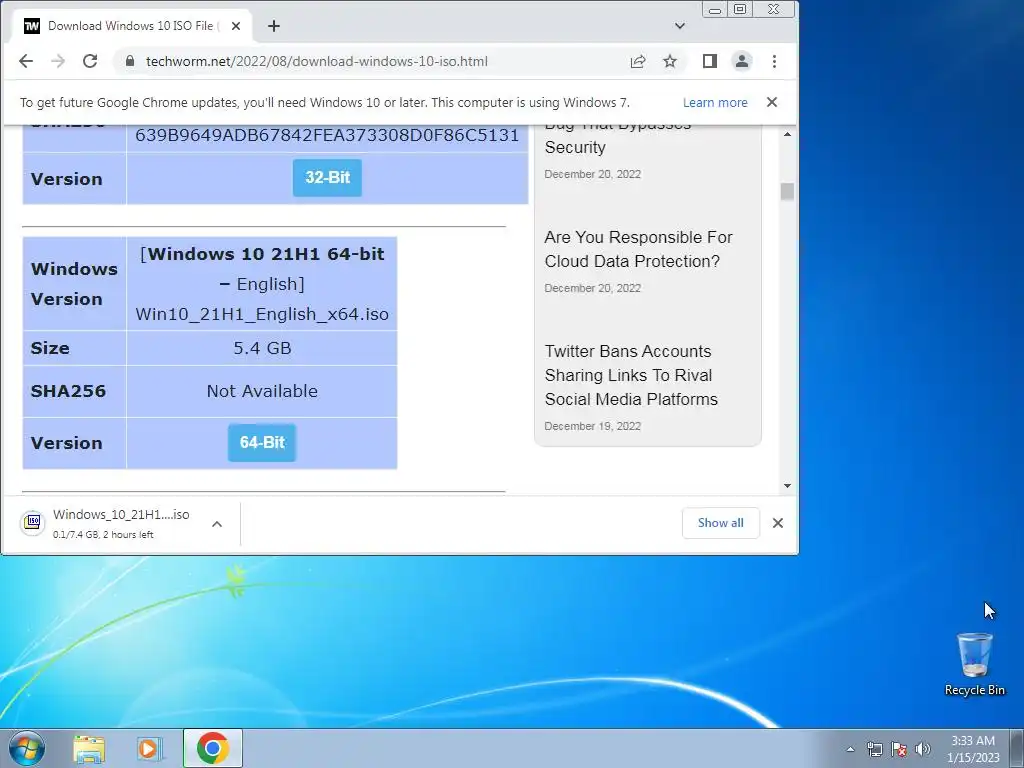Bookmark this page with the star icon
Image resolution: width=1024 pixels, height=768 pixels.
pyautogui.click(x=670, y=61)
